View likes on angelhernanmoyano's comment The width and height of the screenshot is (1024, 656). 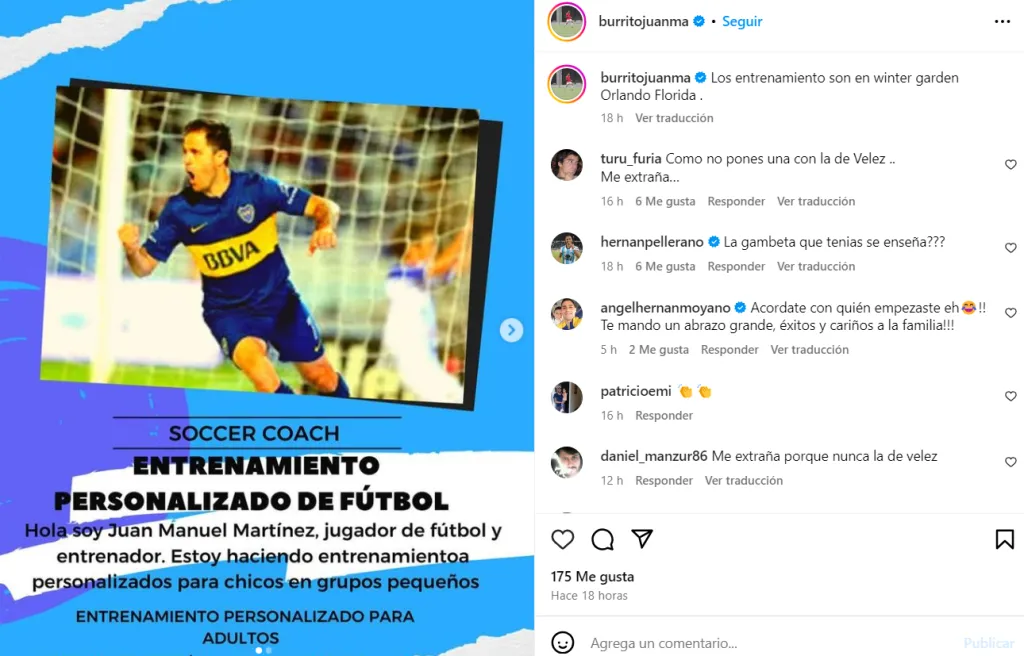coord(658,350)
